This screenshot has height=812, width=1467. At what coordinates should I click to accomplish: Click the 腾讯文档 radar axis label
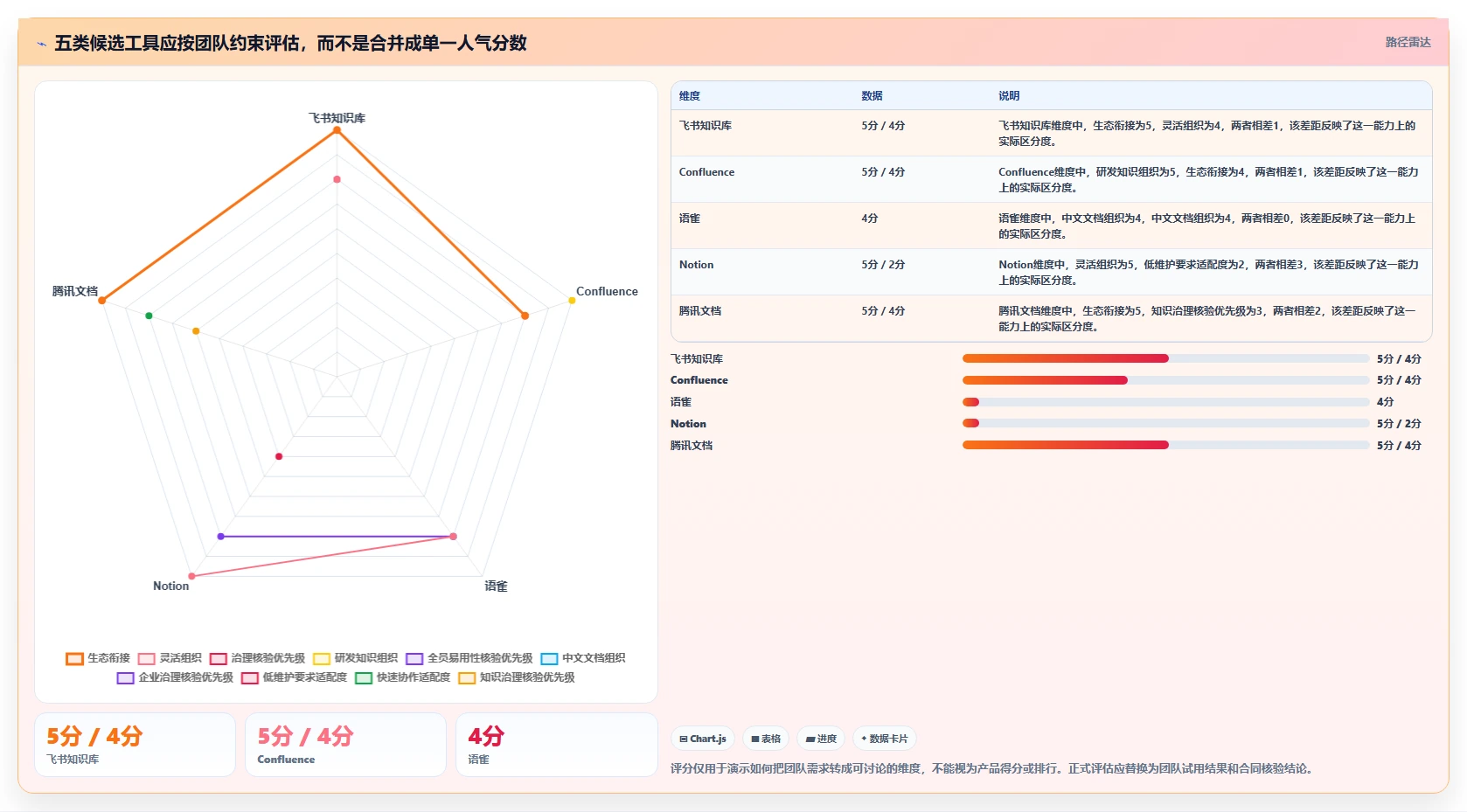(75, 291)
